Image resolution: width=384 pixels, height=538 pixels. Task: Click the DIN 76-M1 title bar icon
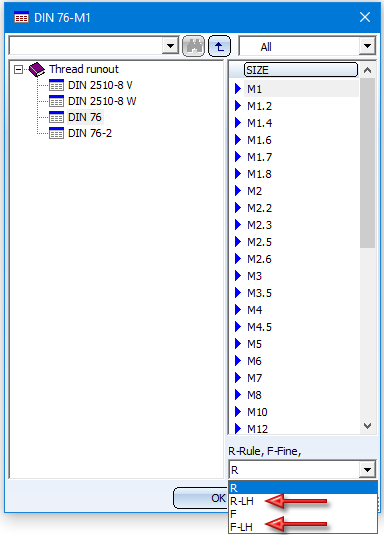tap(21, 17)
